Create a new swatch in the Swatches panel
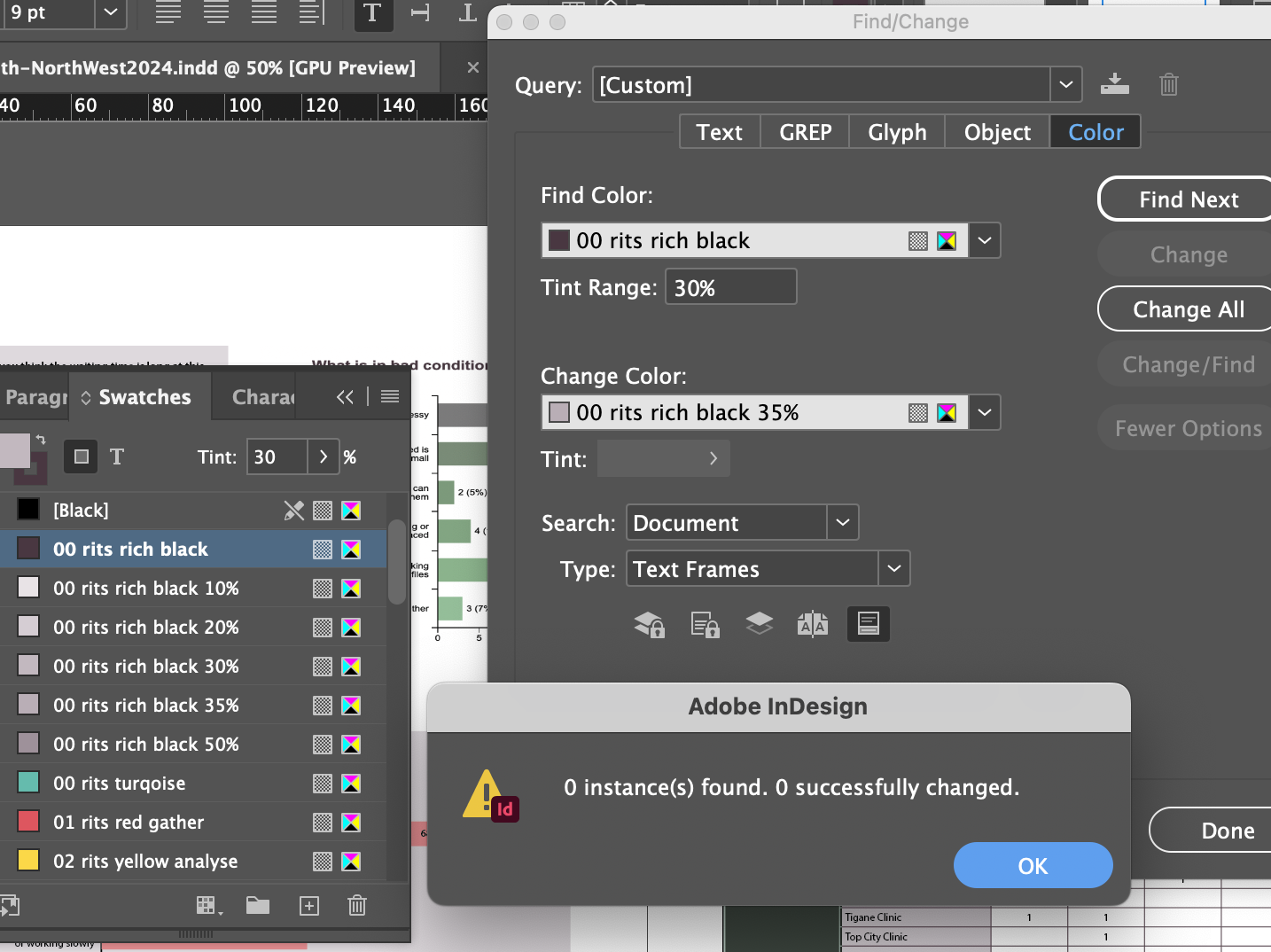The width and height of the screenshot is (1271, 952). point(309,905)
